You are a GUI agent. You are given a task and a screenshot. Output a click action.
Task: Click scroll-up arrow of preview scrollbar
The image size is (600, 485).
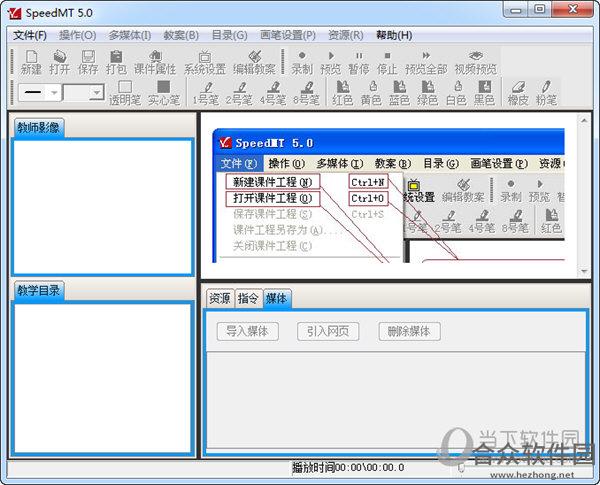584,120
